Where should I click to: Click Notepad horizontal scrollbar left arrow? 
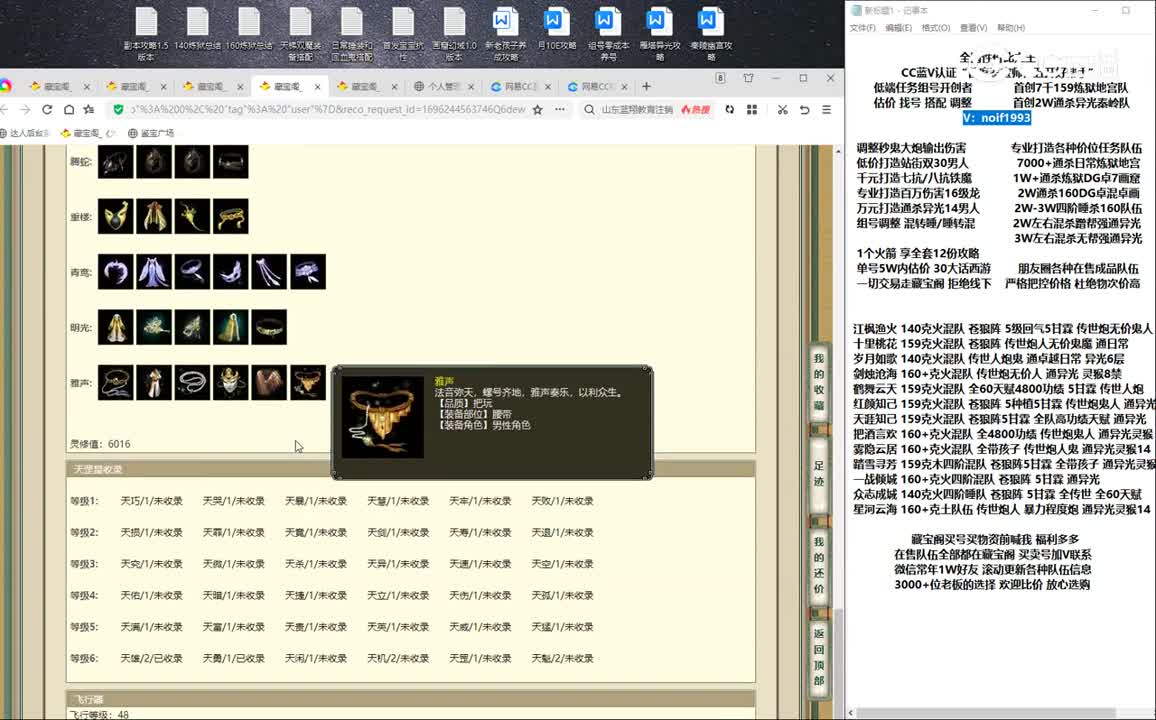click(851, 713)
